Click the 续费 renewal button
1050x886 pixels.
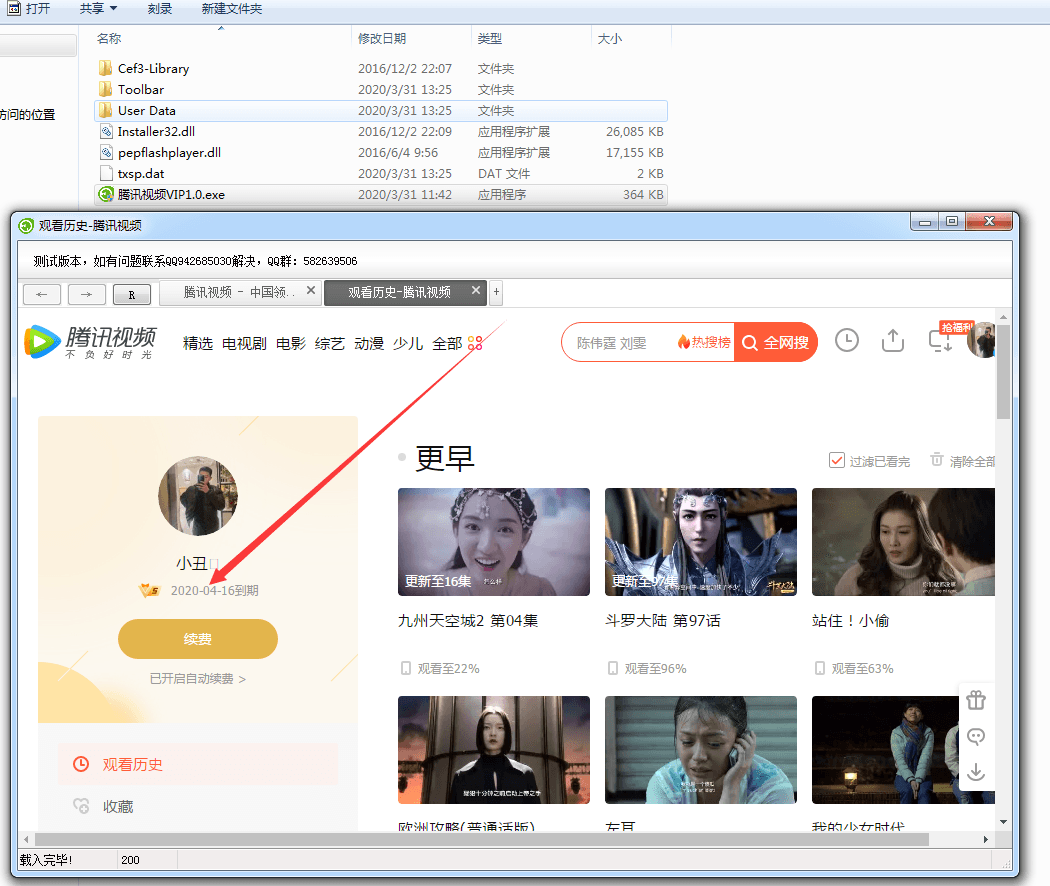point(197,639)
